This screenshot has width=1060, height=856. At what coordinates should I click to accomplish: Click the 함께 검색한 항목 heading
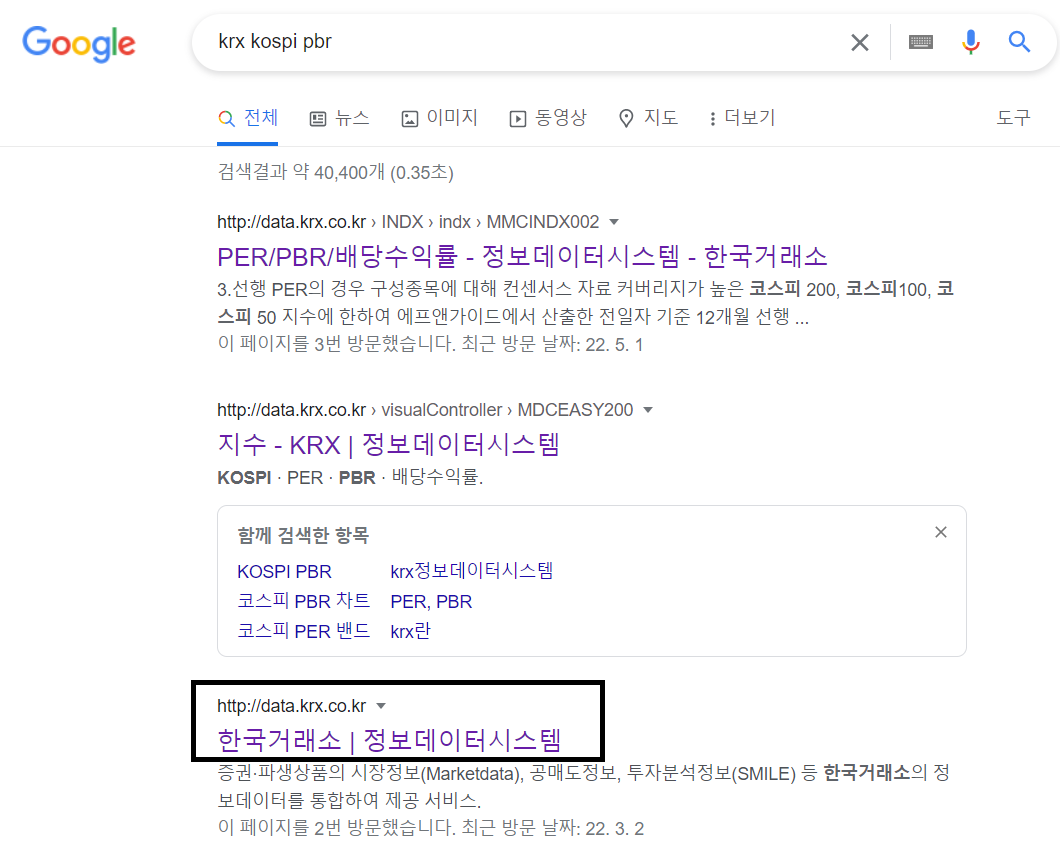[x=303, y=536]
